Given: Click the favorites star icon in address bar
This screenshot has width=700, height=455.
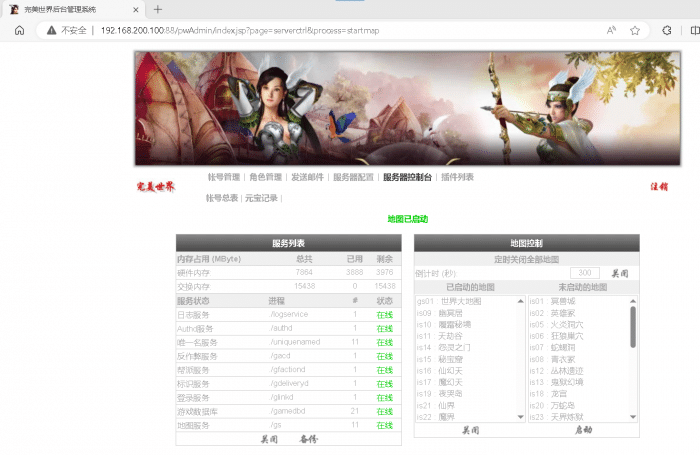Looking at the screenshot, I should [634, 30].
